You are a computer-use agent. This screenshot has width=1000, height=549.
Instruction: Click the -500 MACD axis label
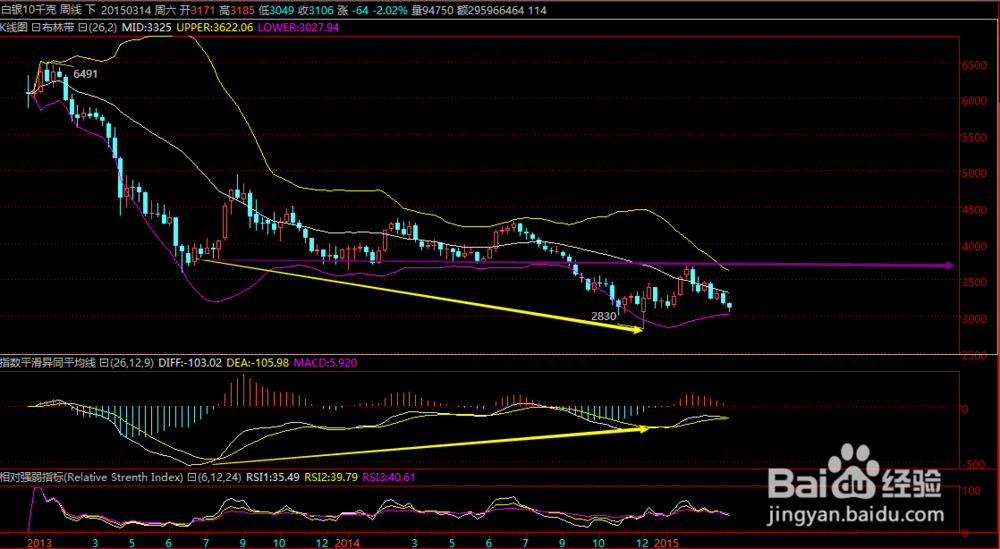tap(973, 465)
